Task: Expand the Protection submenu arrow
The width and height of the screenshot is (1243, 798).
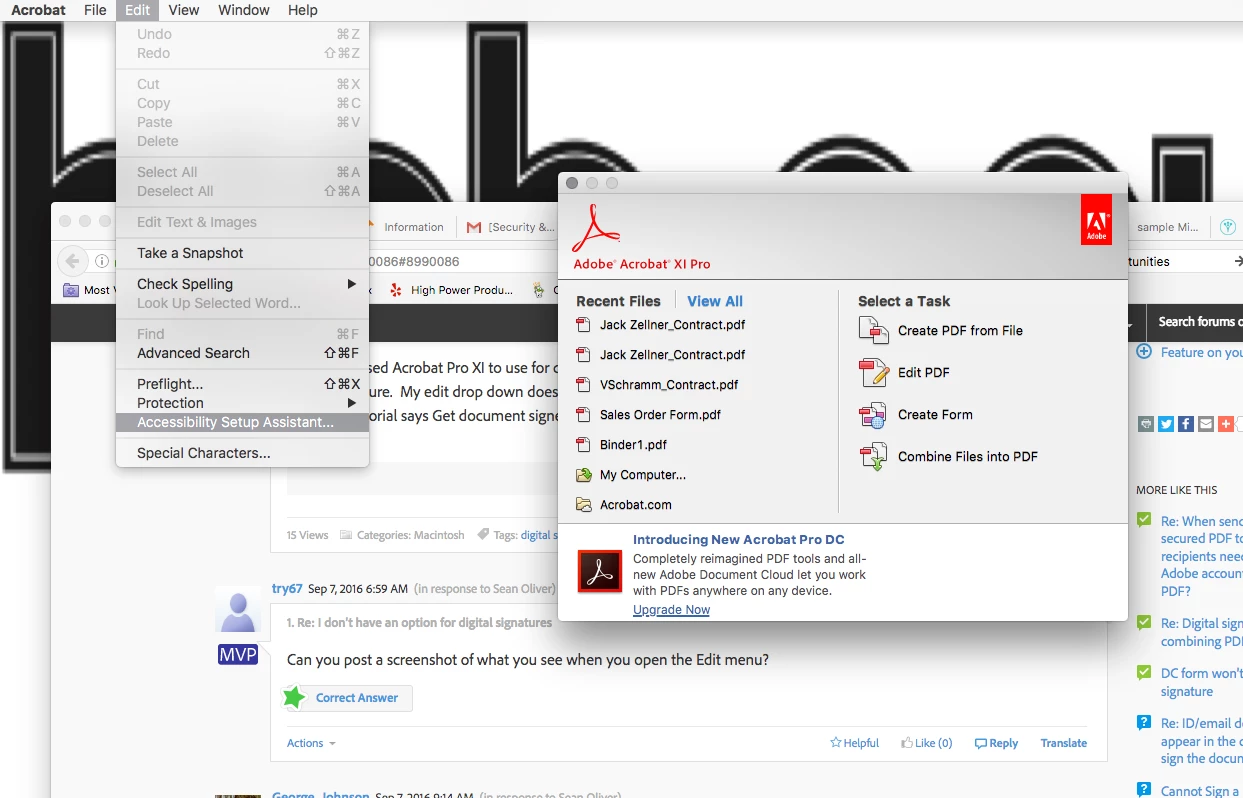Action: pos(351,403)
